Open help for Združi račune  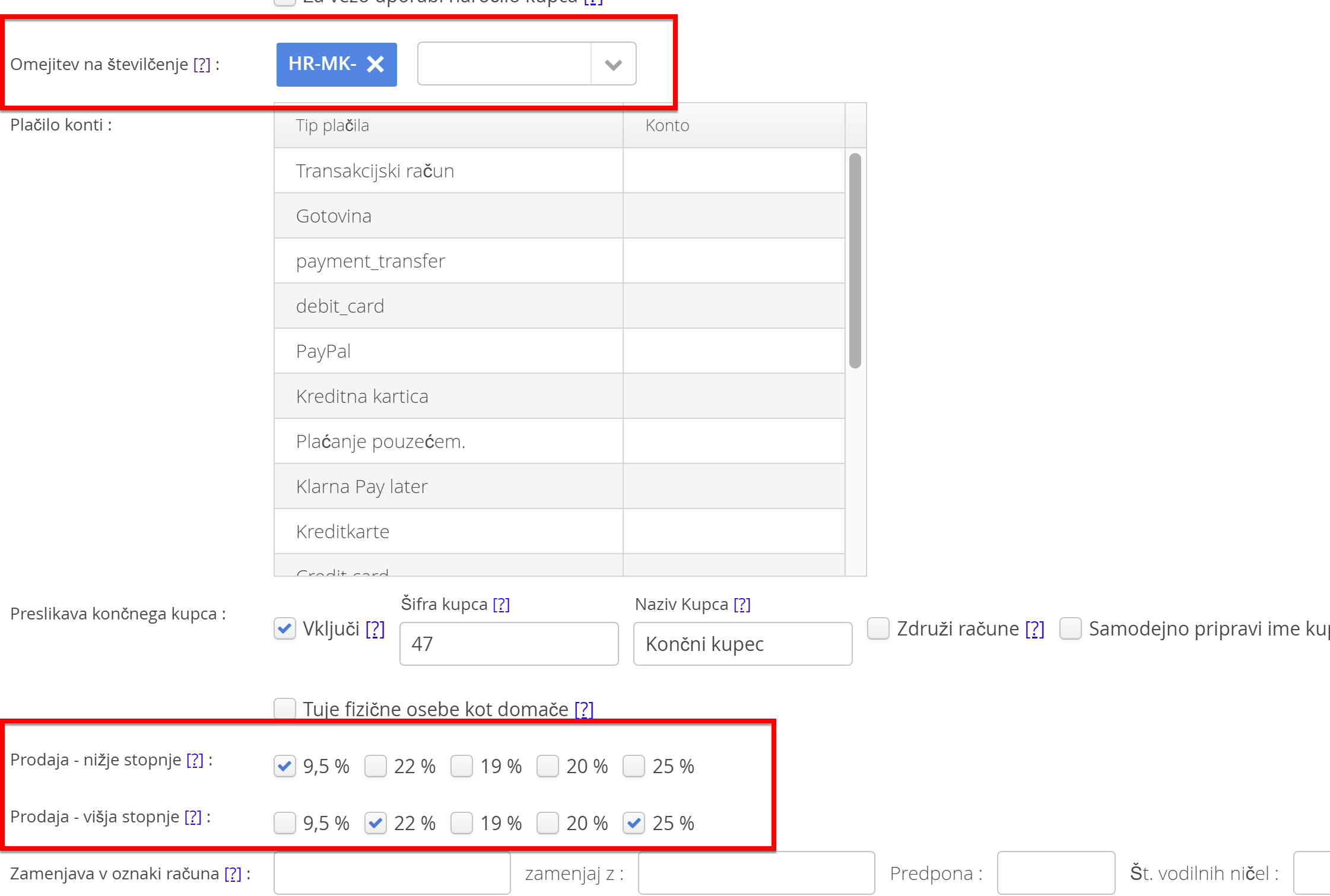1034,629
